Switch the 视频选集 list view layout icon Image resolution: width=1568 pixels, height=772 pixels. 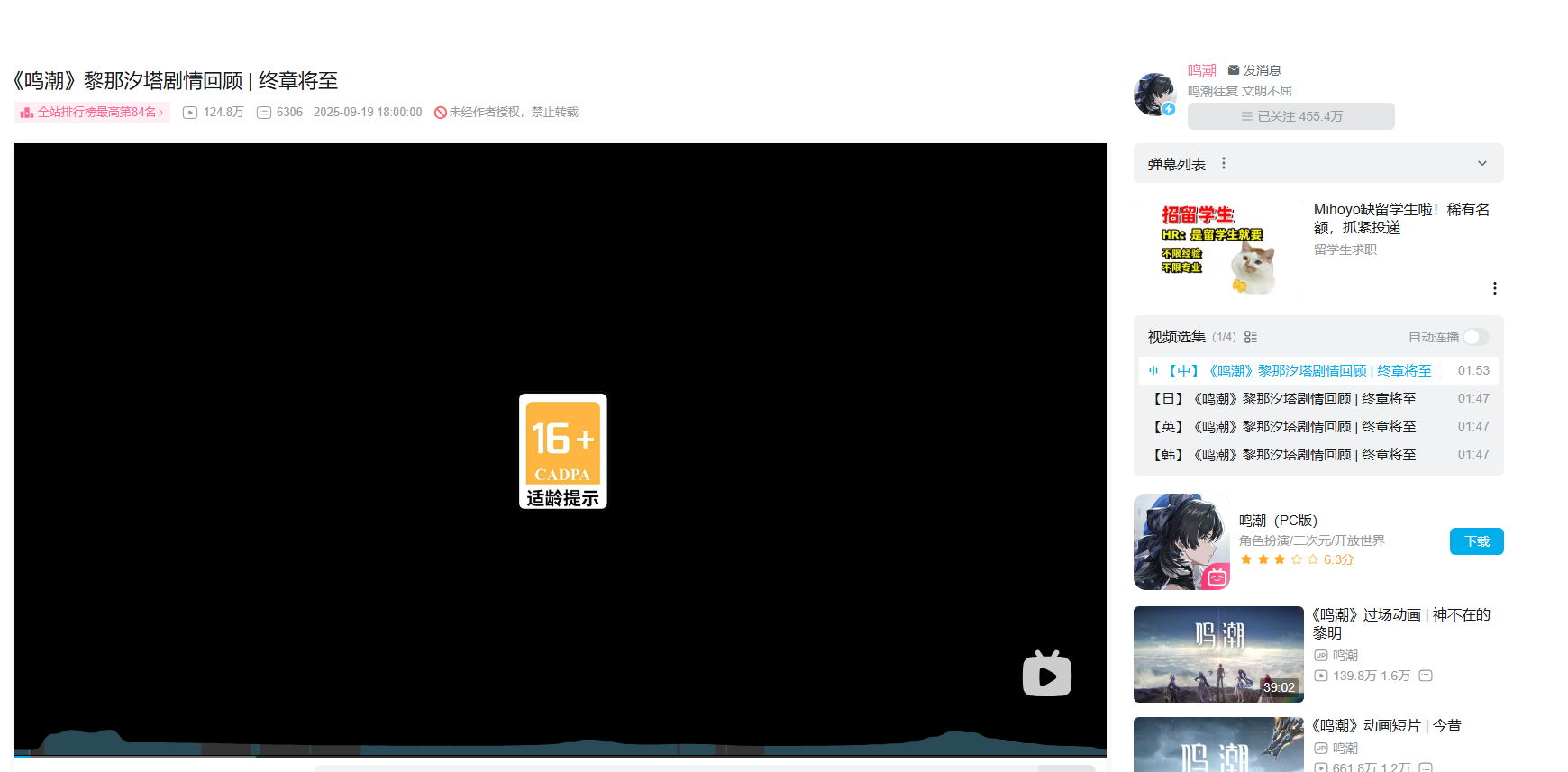pos(1251,337)
